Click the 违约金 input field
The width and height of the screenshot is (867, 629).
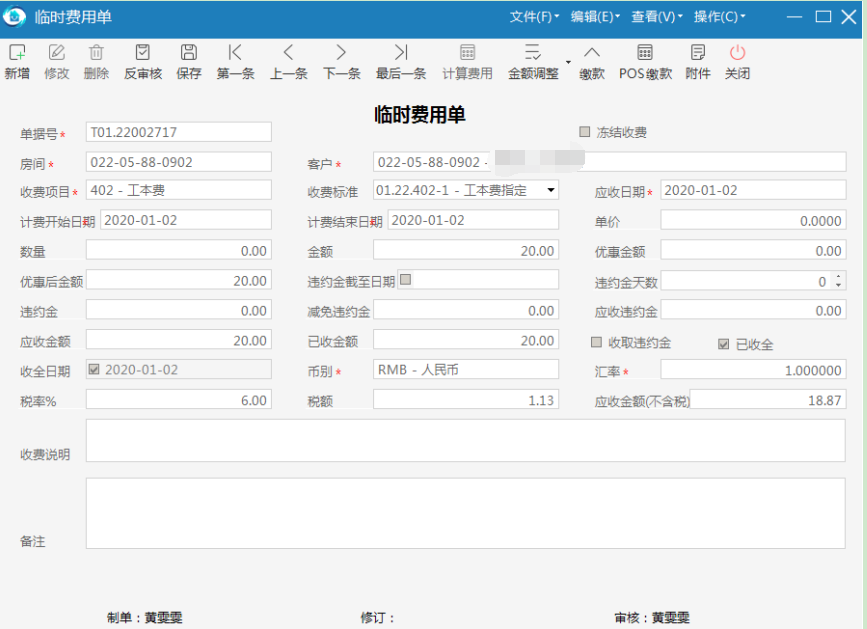[x=179, y=310]
